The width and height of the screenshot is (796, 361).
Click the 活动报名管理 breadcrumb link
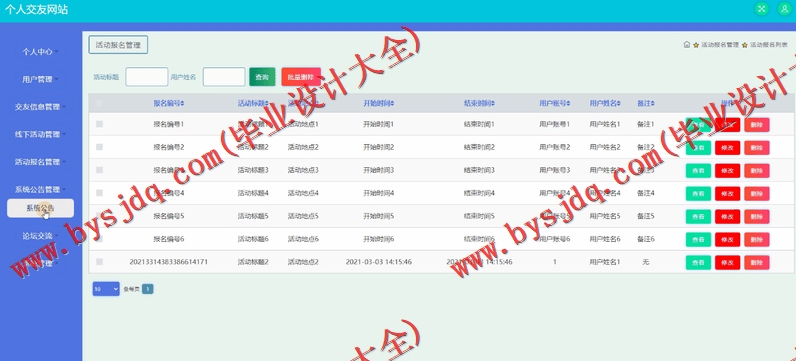tap(720, 45)
